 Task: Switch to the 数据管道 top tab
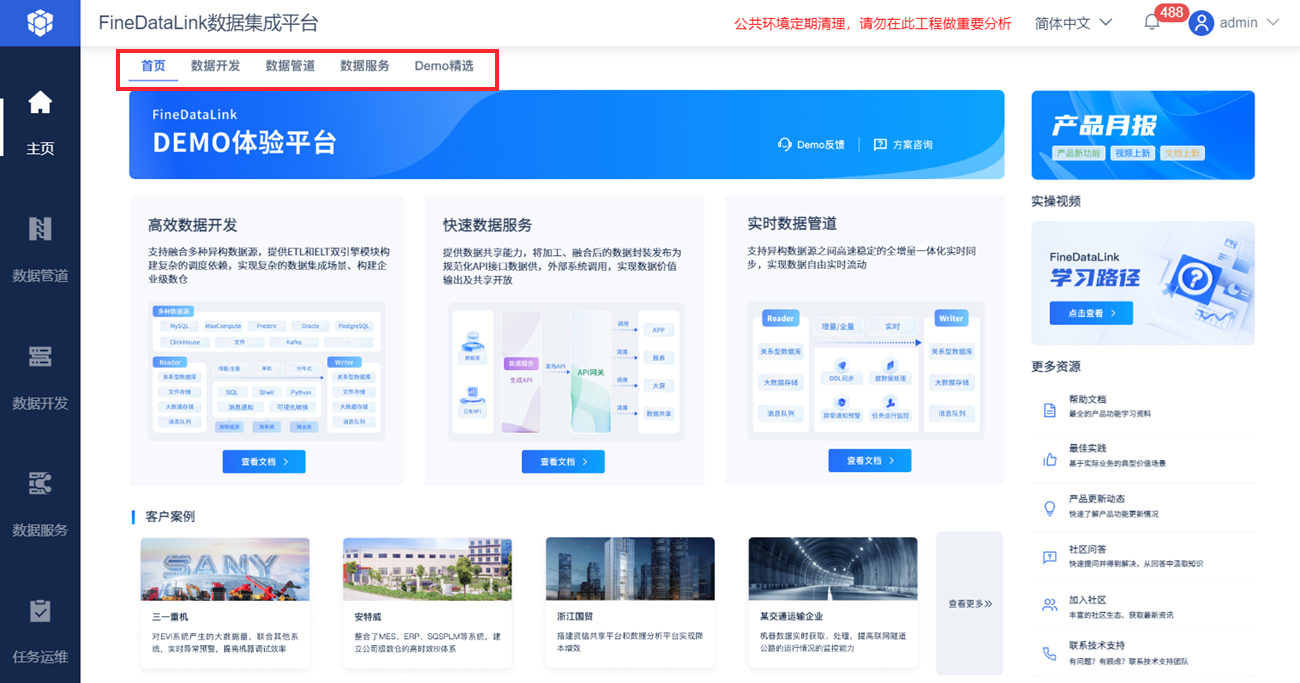pos(290,66)
